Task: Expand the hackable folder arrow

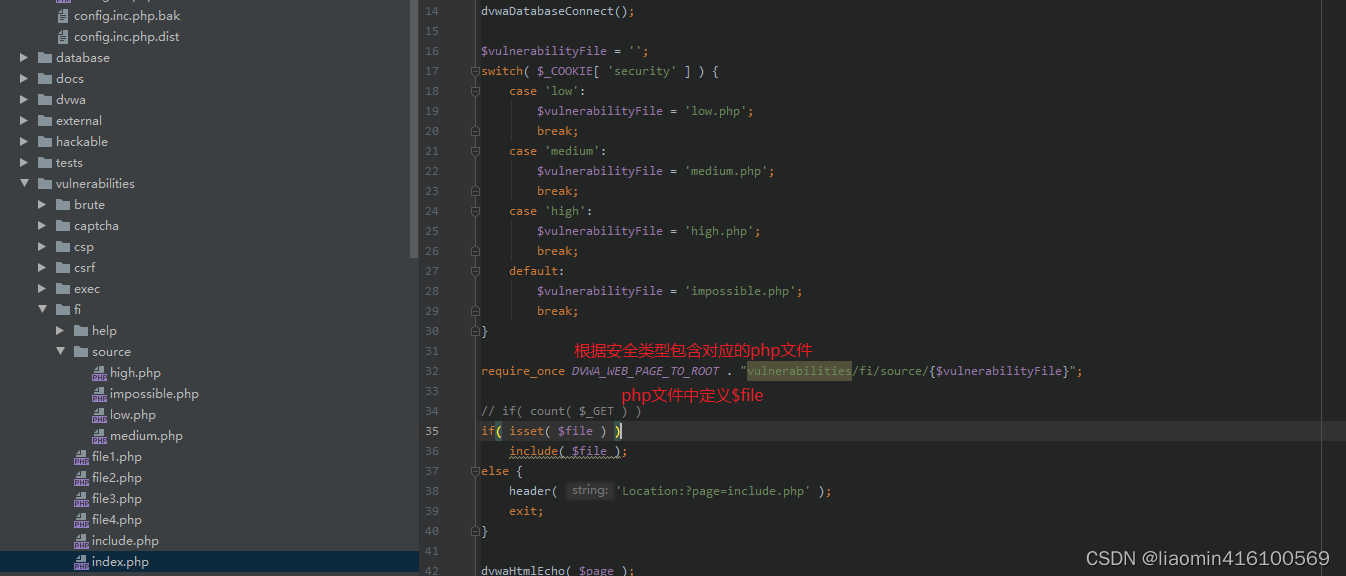Action: click(x=24, y=142)
